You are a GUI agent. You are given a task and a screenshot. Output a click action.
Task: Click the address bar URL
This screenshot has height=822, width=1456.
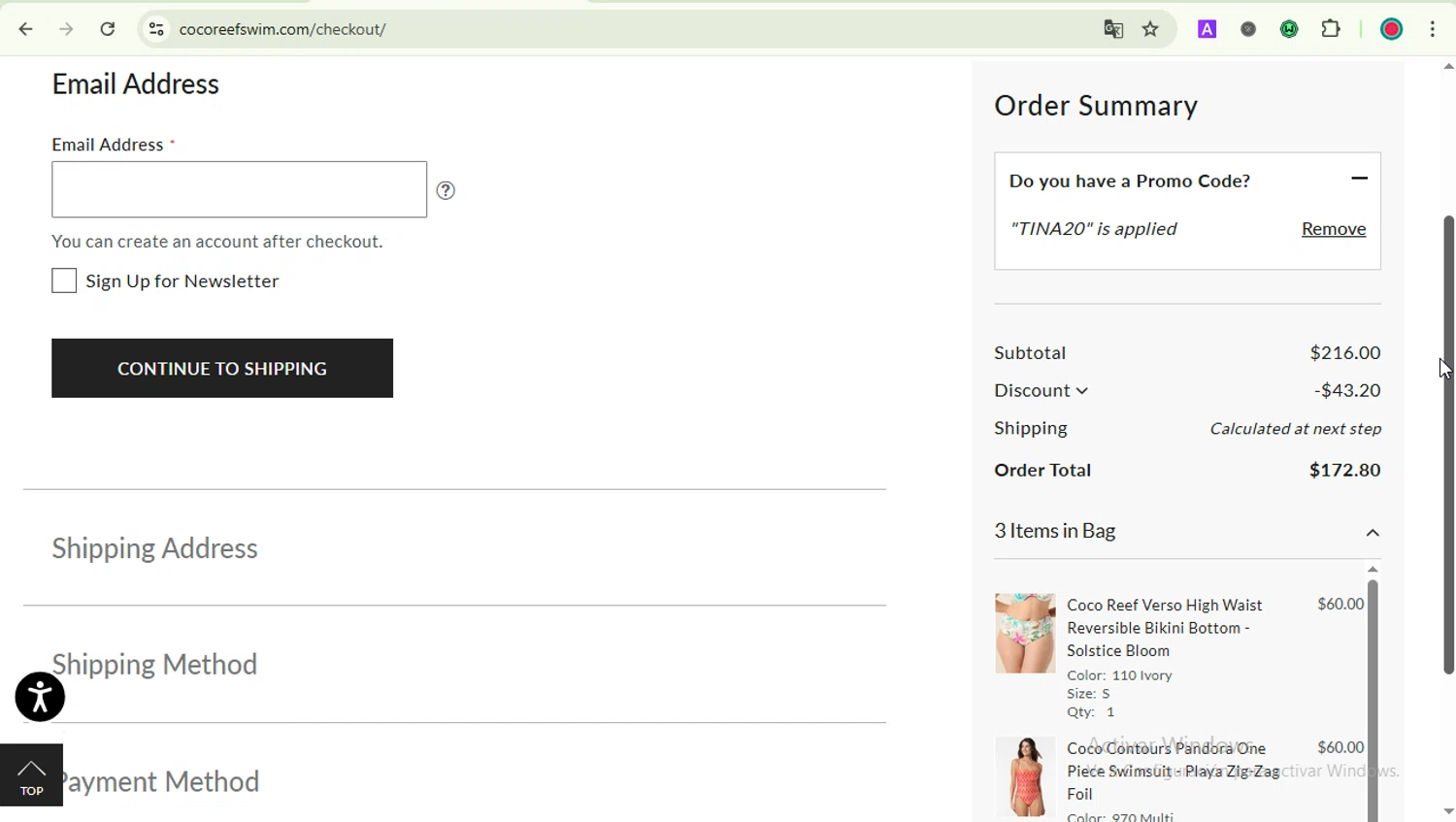tap(282, 29)
